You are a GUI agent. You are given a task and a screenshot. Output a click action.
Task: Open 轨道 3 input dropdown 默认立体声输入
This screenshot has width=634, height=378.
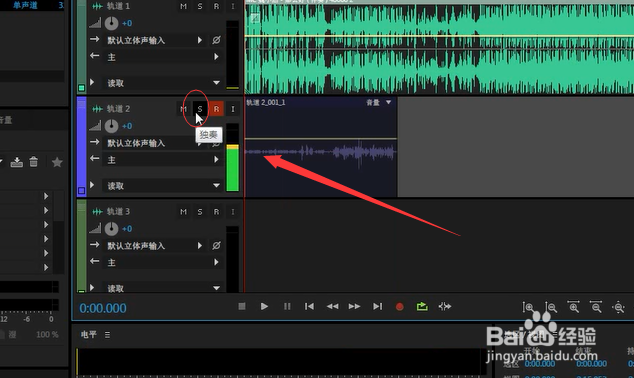coord(154,246)
